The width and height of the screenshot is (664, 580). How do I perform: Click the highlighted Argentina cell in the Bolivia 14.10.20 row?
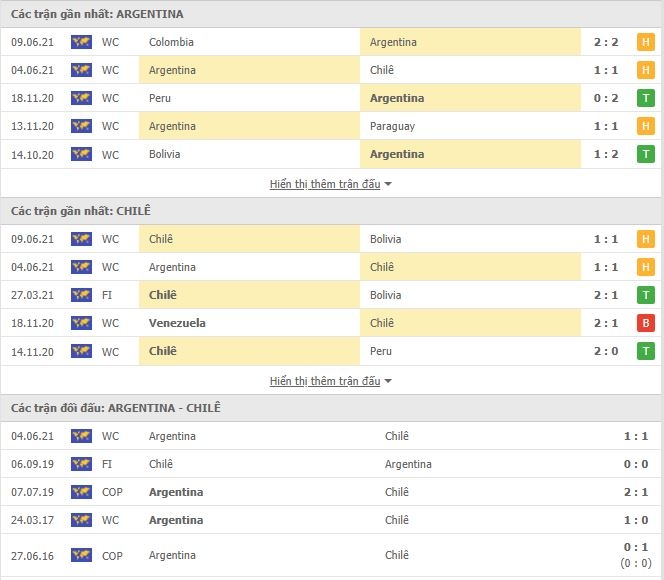(x=470, y=154)
